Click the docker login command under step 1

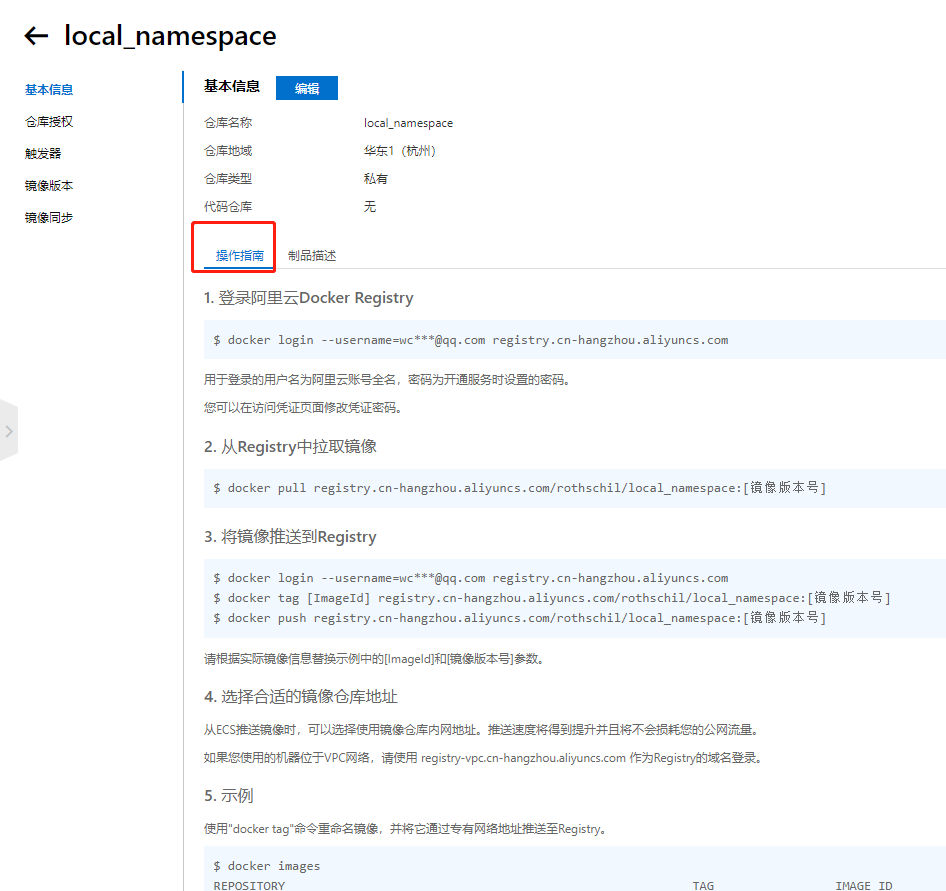471,340
